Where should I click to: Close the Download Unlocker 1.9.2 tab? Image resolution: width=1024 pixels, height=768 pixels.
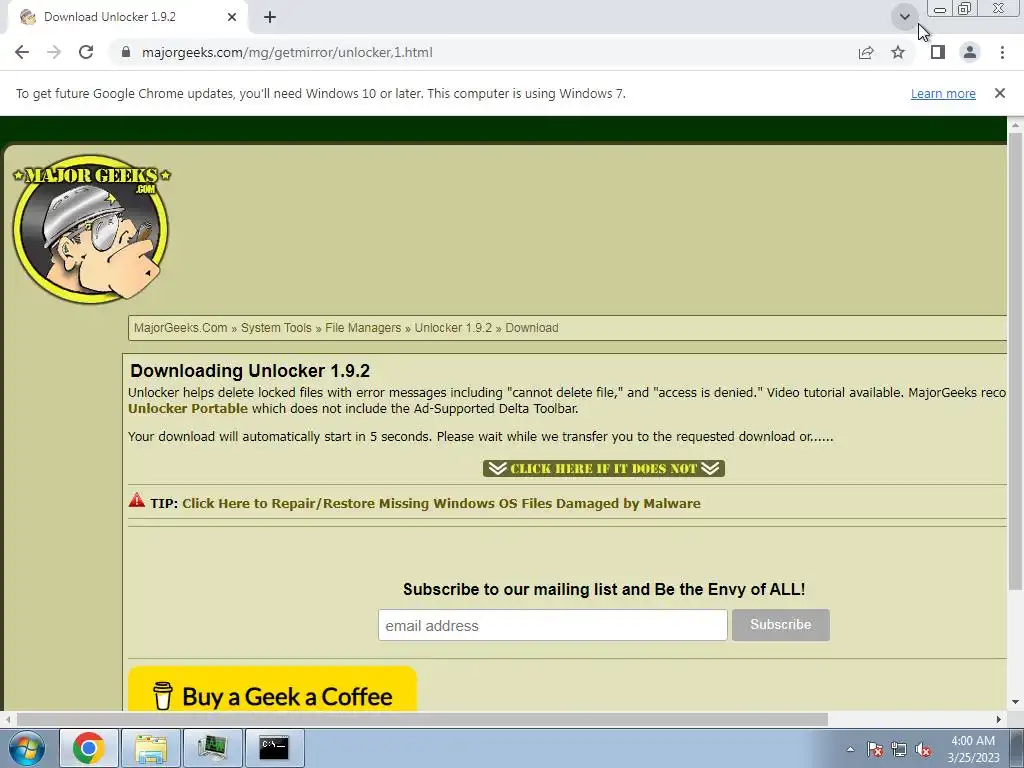pos(232,17)
